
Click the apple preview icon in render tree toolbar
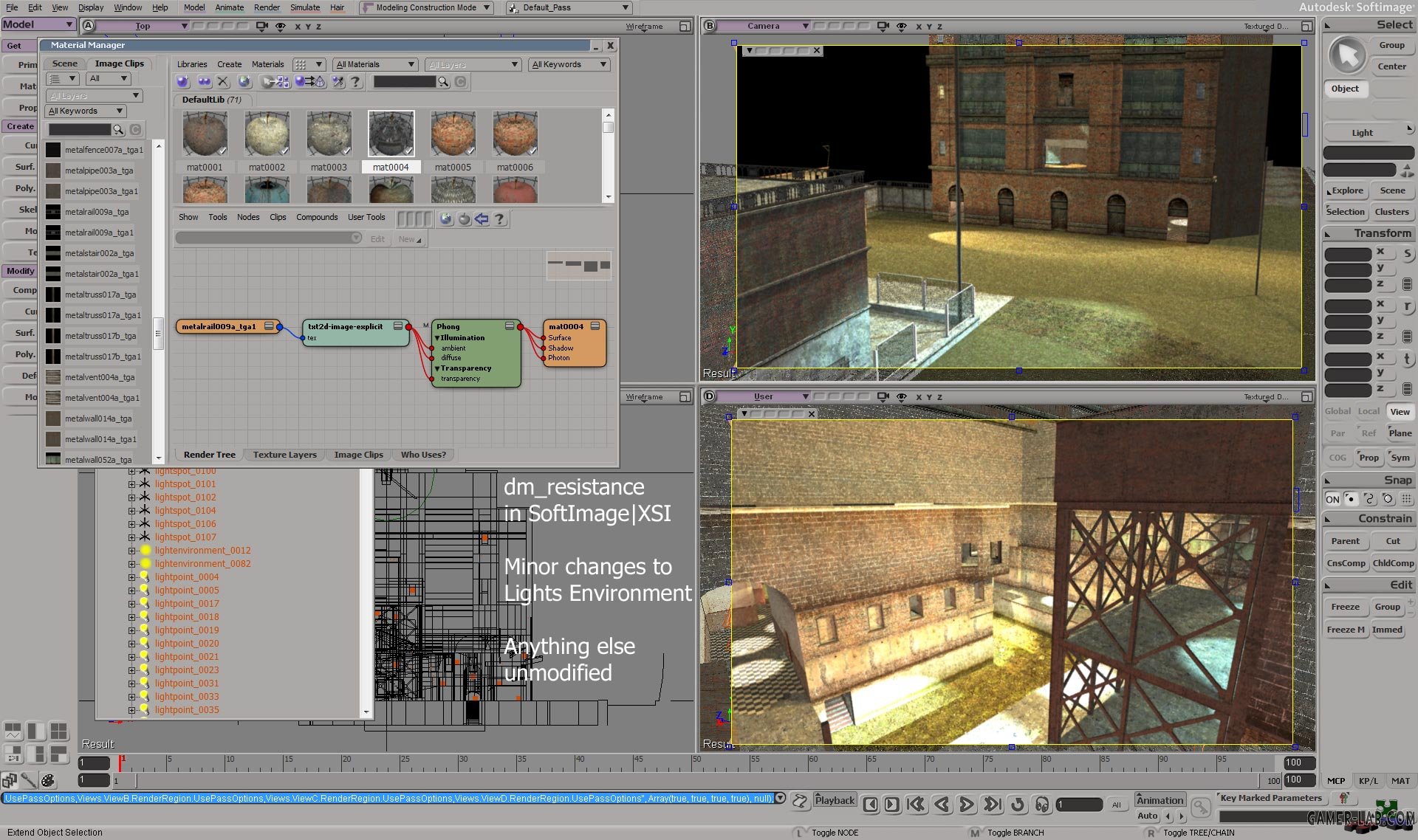click(x=464, y=219)
